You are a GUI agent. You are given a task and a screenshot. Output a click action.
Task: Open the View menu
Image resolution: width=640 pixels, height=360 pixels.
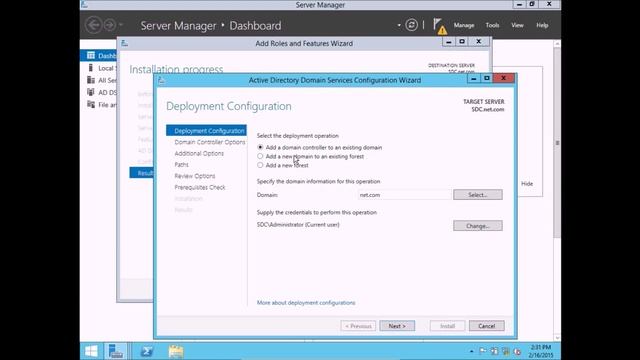click(x=517, y=25)
